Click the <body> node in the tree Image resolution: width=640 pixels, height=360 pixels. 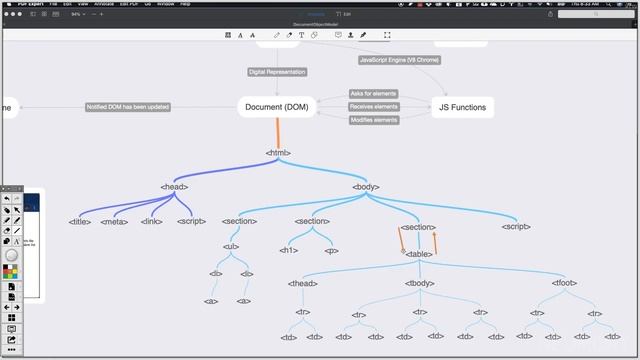(366, 187)
